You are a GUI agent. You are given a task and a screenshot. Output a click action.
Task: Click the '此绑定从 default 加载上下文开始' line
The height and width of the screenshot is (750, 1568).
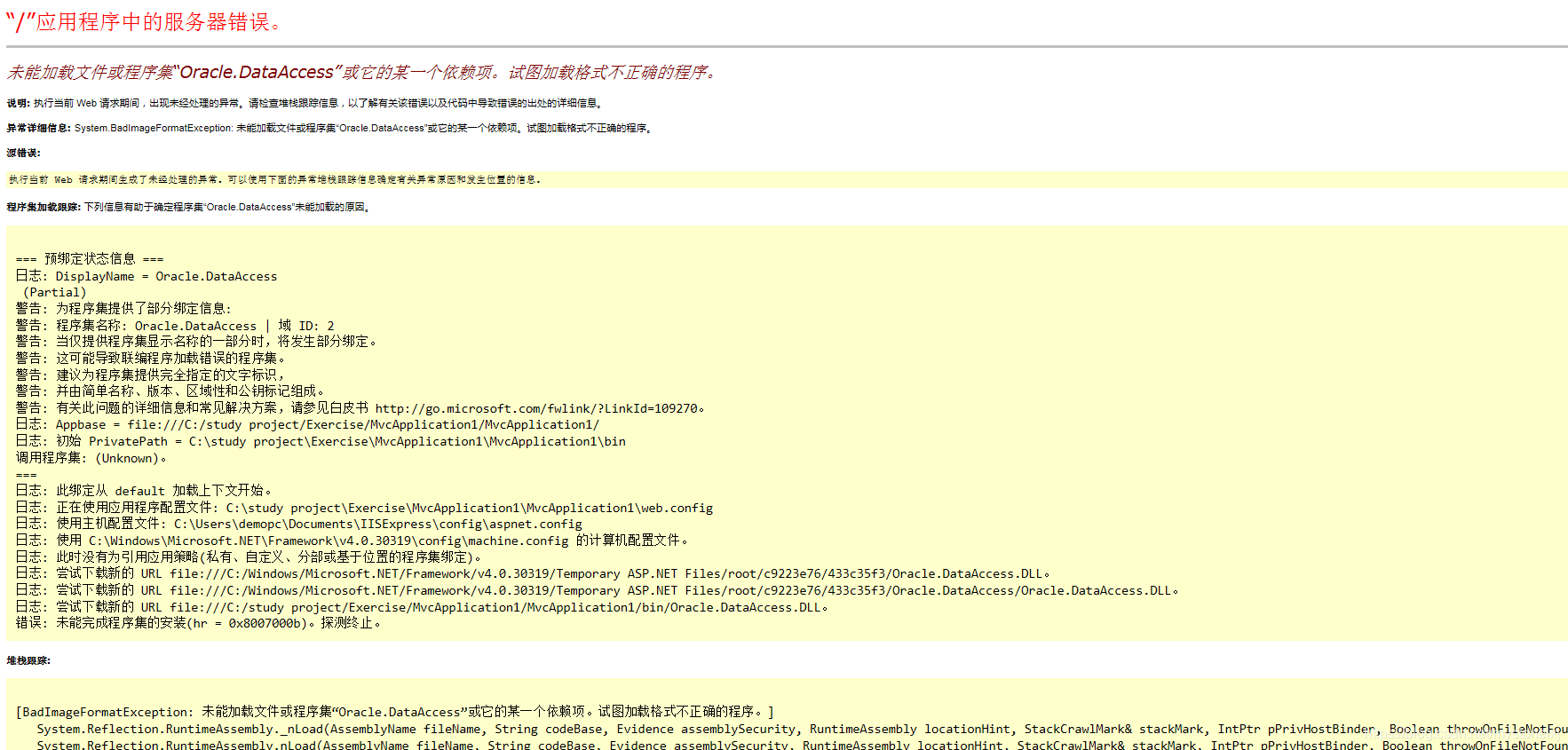pos(144,491)
